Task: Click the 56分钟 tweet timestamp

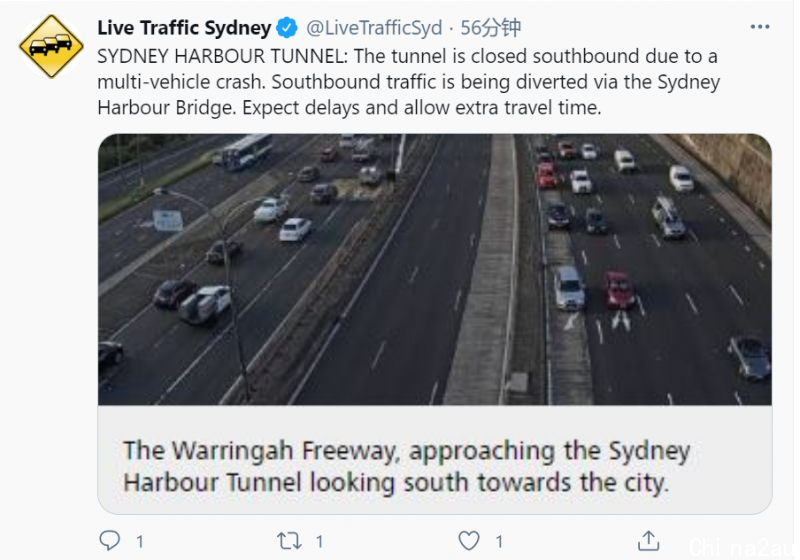Action: (490, 28)
